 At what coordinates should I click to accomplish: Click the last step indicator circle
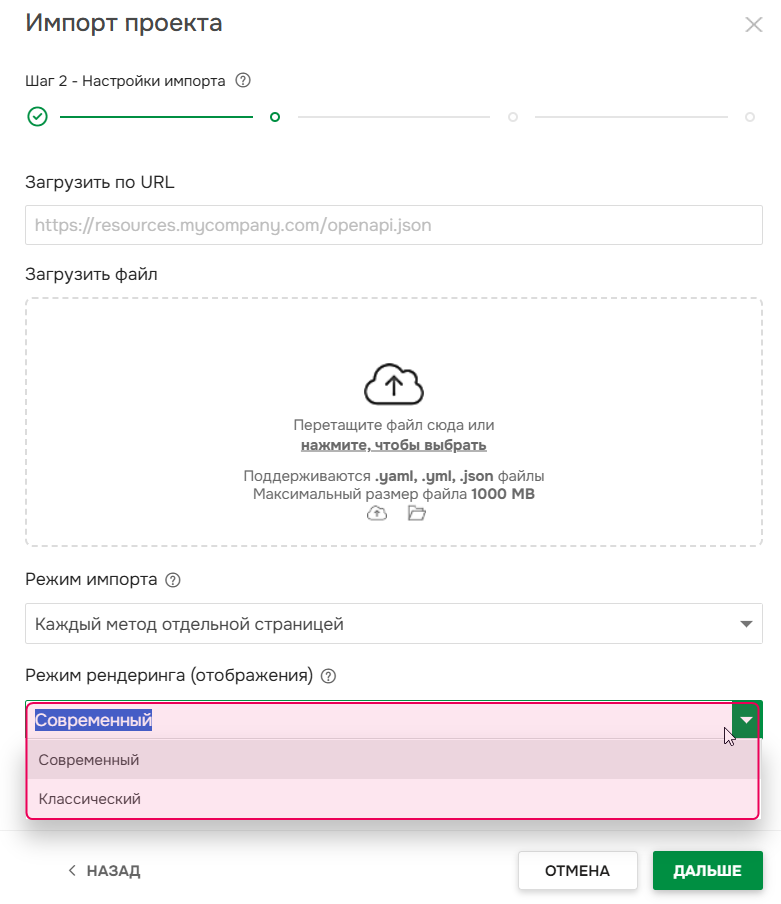pos(750,117)
